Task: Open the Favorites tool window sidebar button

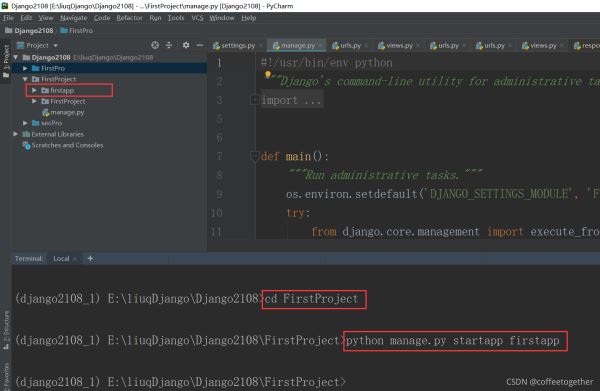Action: click(6, 376)
